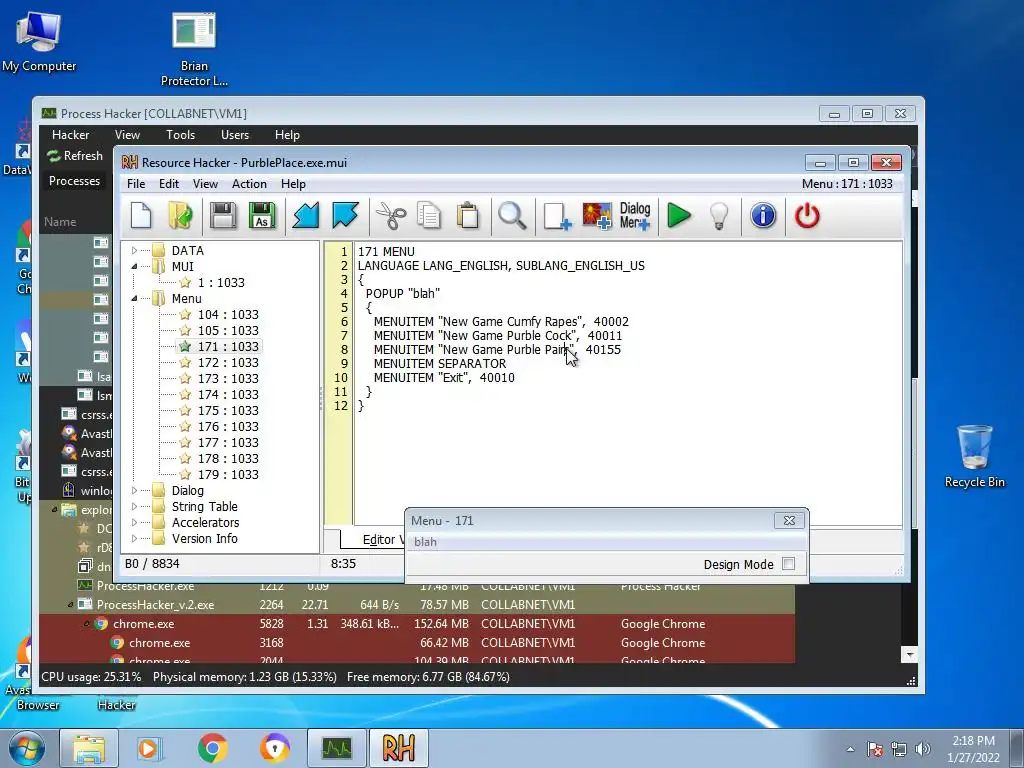The image size is (1024, 768).
Task: Click the Add image resource icon
Action: (597, 216)
